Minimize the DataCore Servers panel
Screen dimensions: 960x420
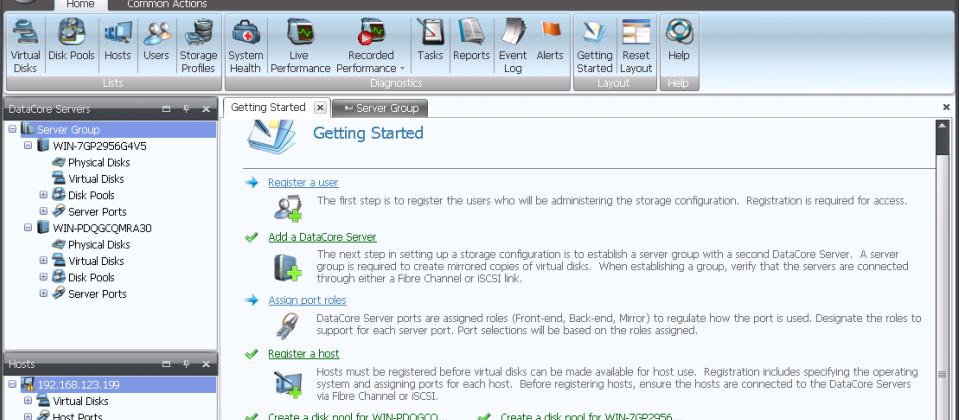pyautogui.click(x=166, y=109)
